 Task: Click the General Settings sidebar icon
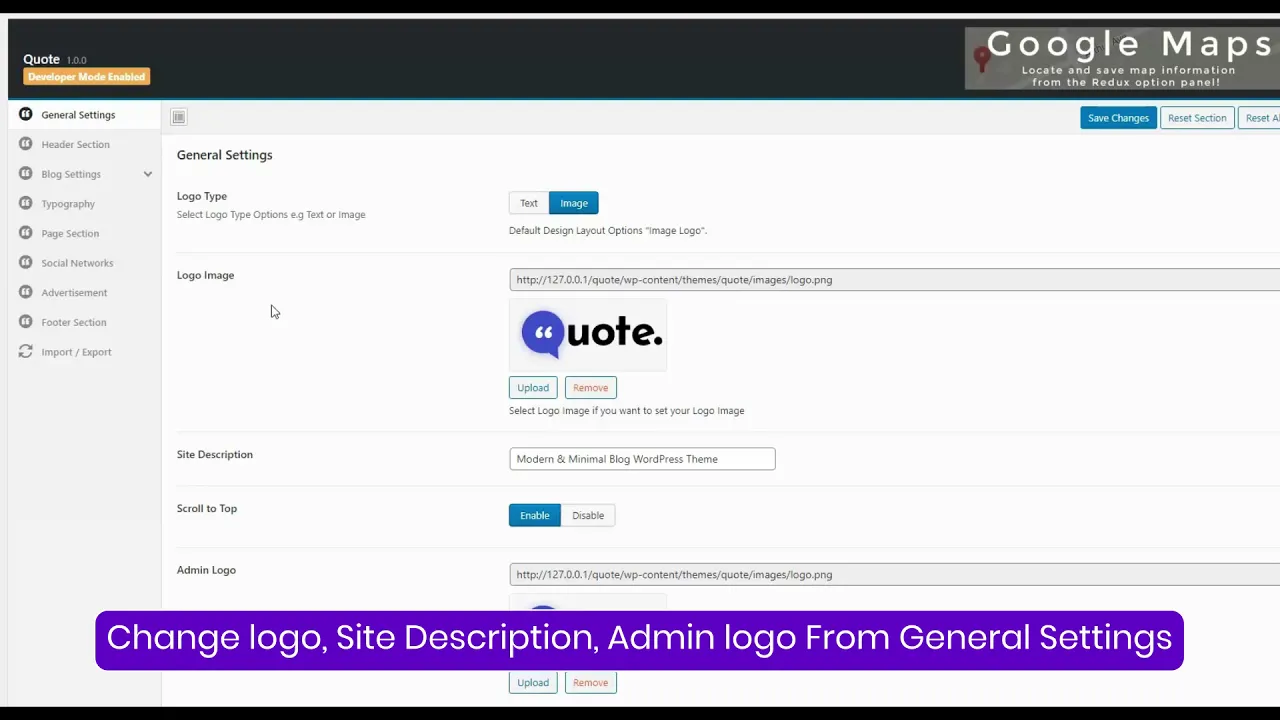[x=26, y=114]
